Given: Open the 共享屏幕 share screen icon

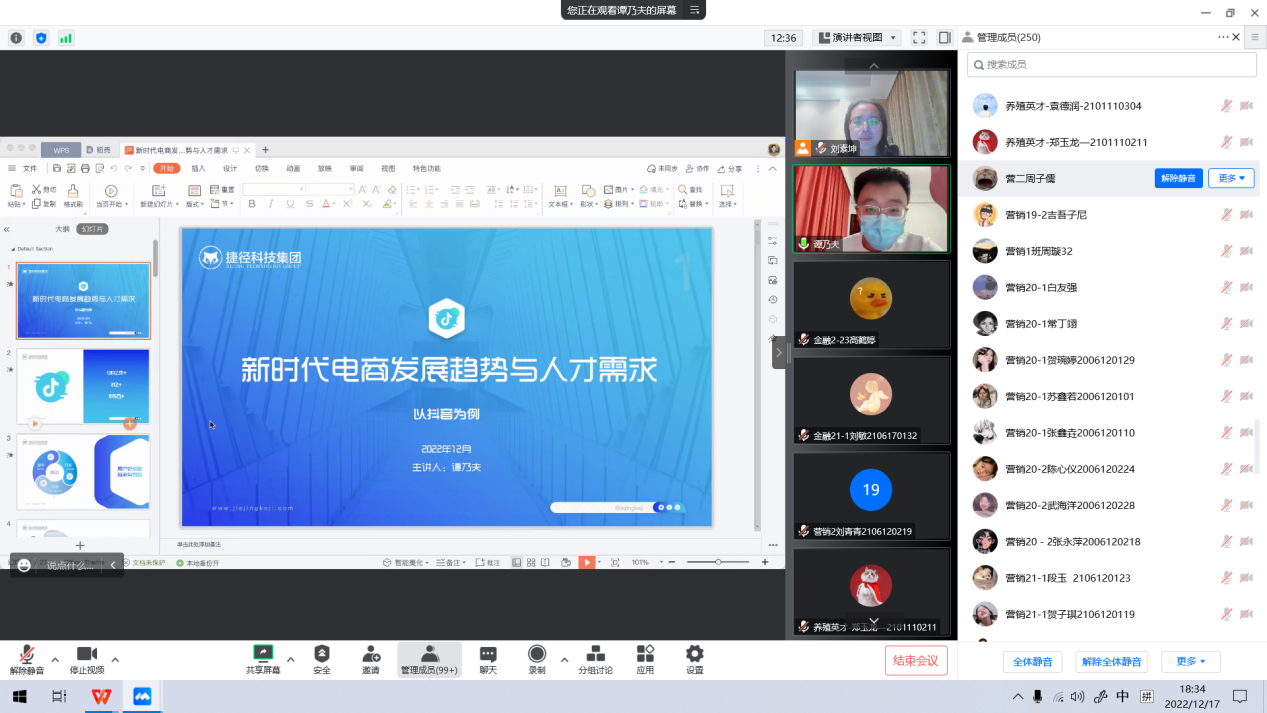Looking at the screenshot, I should 263,654.
